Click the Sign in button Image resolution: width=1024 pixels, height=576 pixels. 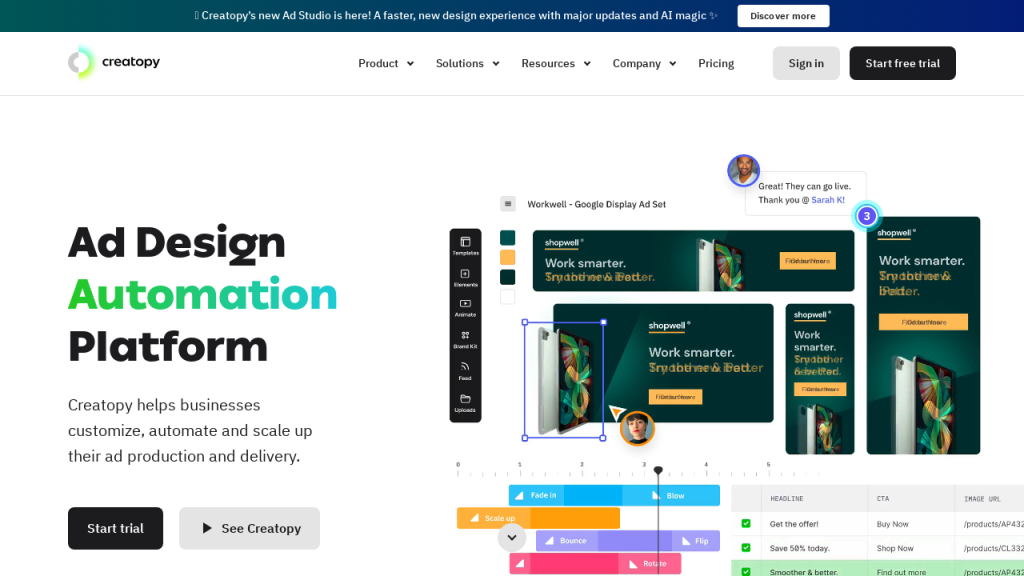click(806, 63)
